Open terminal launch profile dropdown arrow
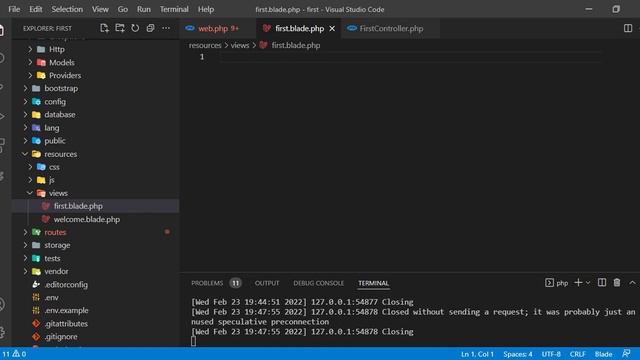 [x=588, y=283]
